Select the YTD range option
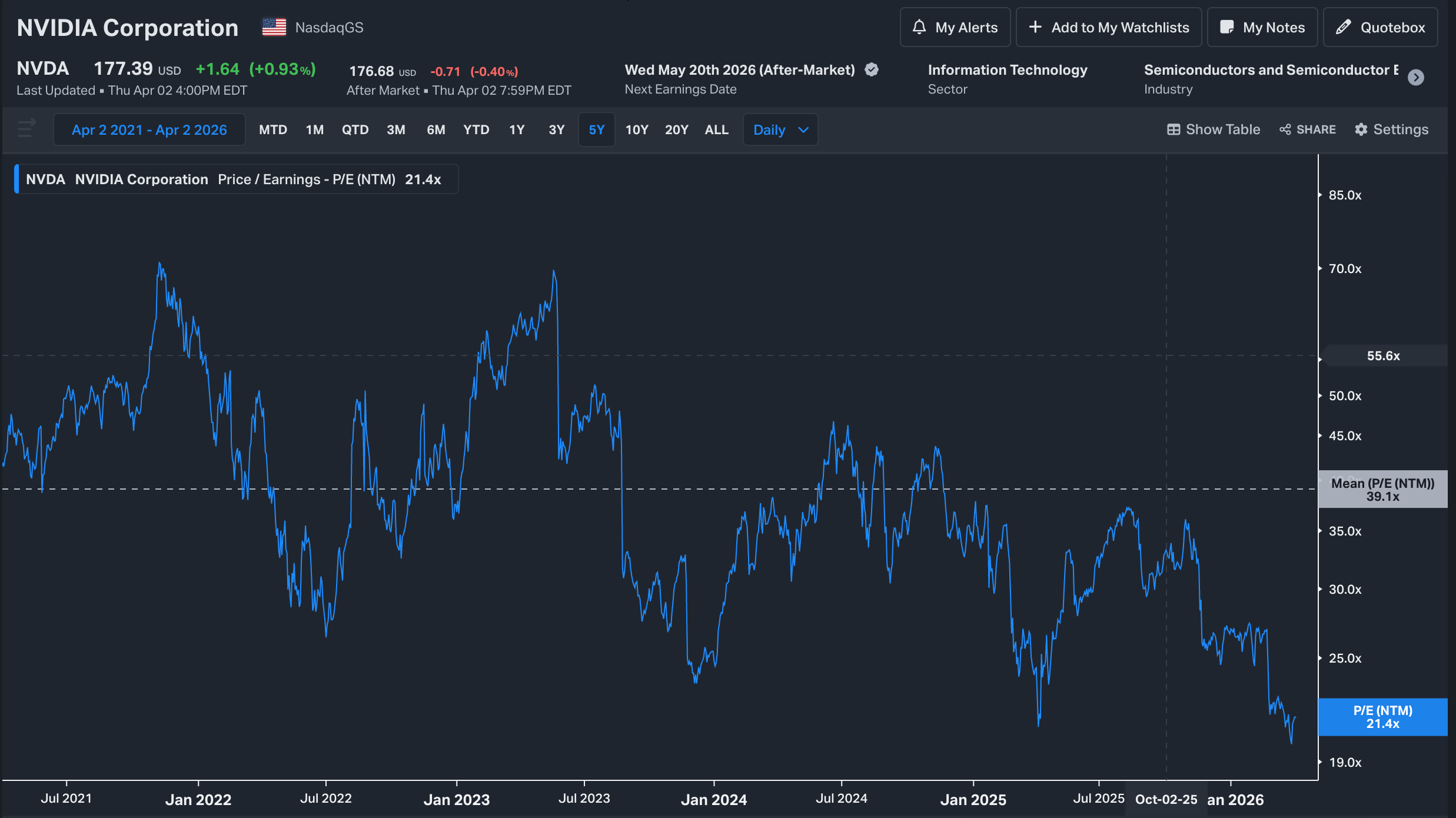The image size is (1456, 818). coord(476,129)
